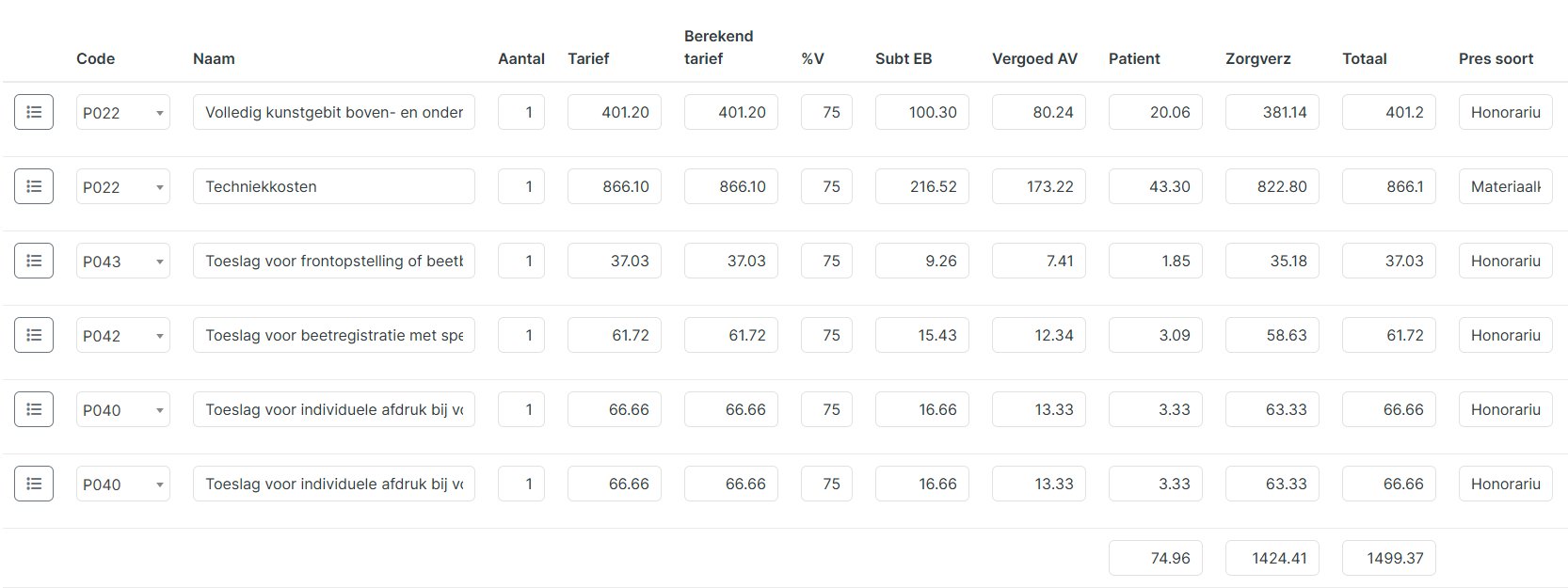
Task: Click the Pres soort field showing Materiaal
Action: click(x=1505, y=185)
